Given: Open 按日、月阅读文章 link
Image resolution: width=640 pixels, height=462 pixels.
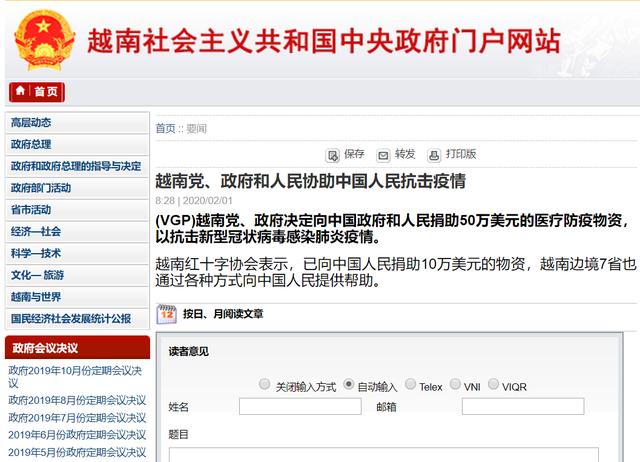Looking at the screenshot, I should [x=223, y=314].
